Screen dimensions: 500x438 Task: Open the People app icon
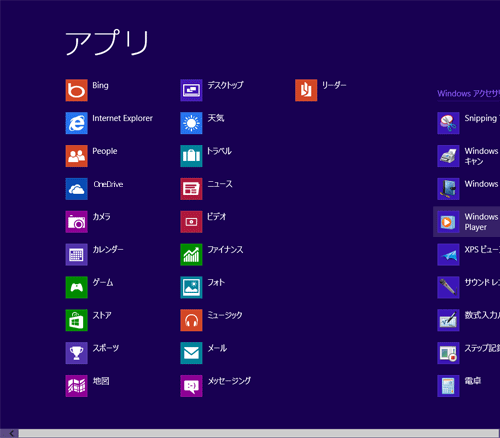[x=76, y=156]
